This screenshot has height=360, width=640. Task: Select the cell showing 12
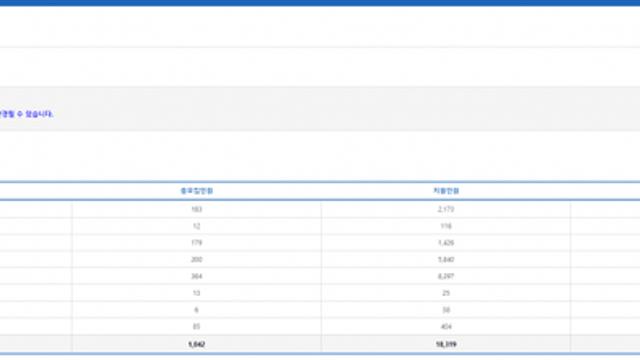[x=196, y=226]
